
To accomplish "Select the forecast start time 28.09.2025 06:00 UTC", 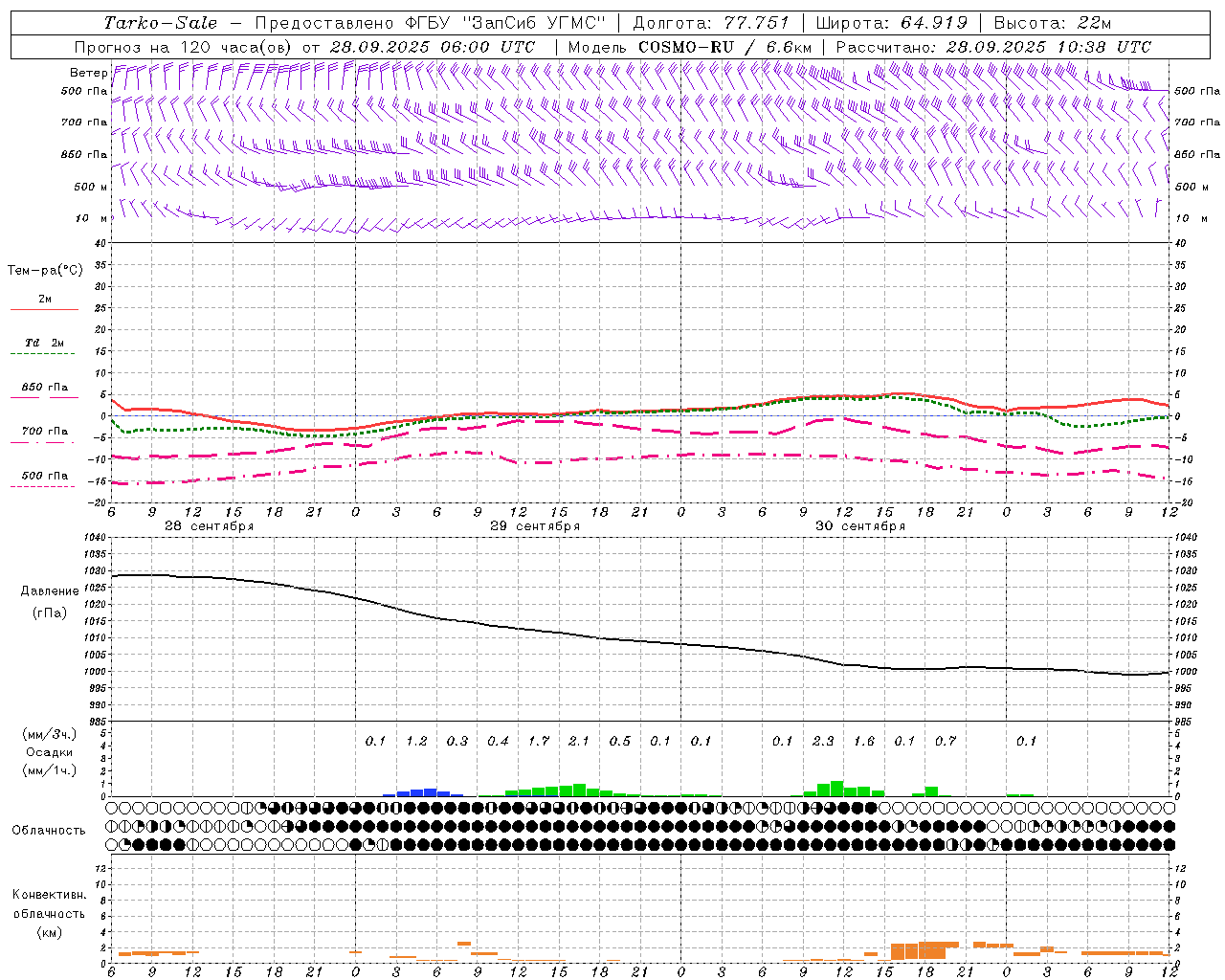I will 432,47.
